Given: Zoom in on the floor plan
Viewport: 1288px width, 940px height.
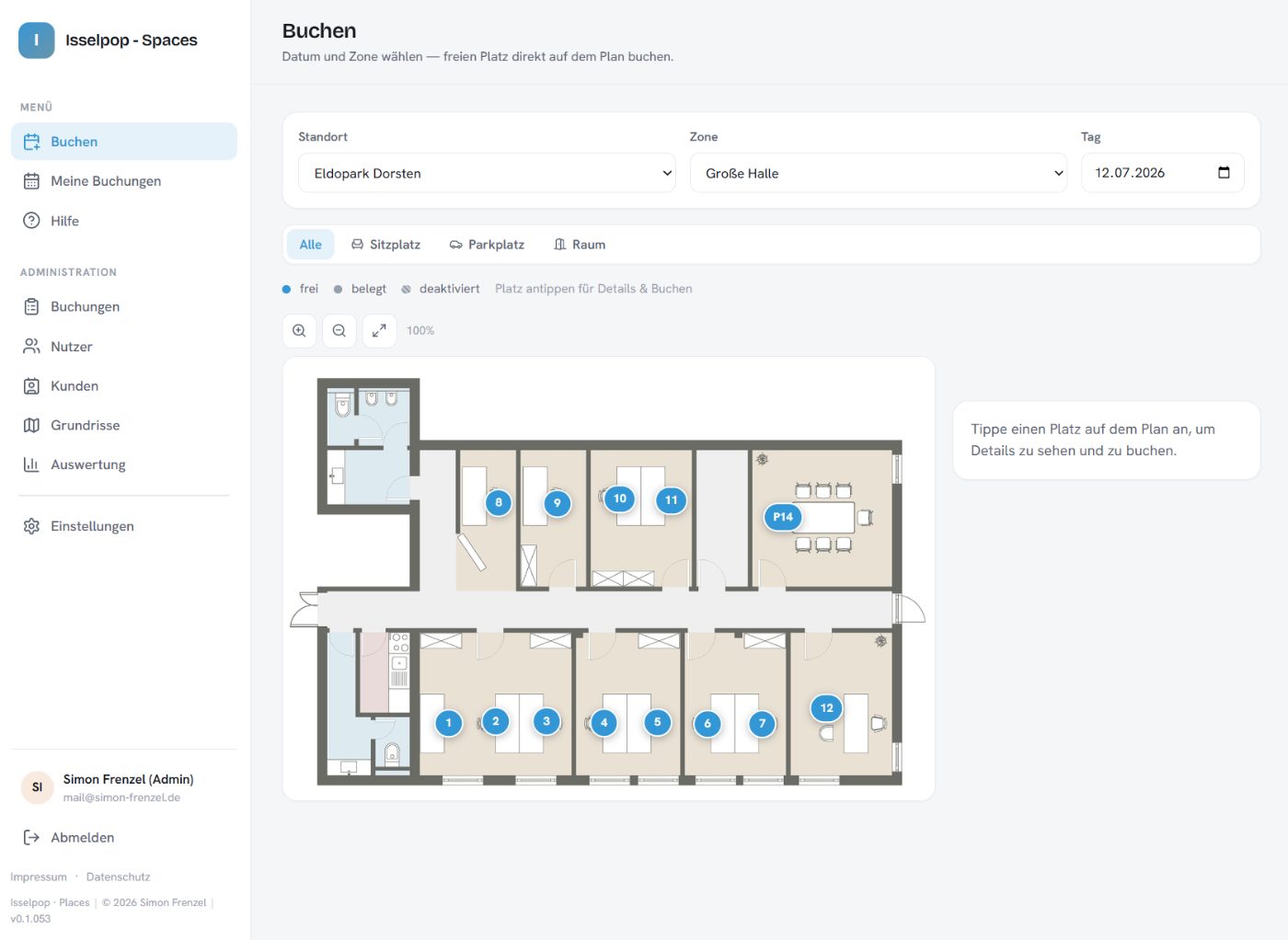Looking at the screenshot, I should tap(299, 331).
